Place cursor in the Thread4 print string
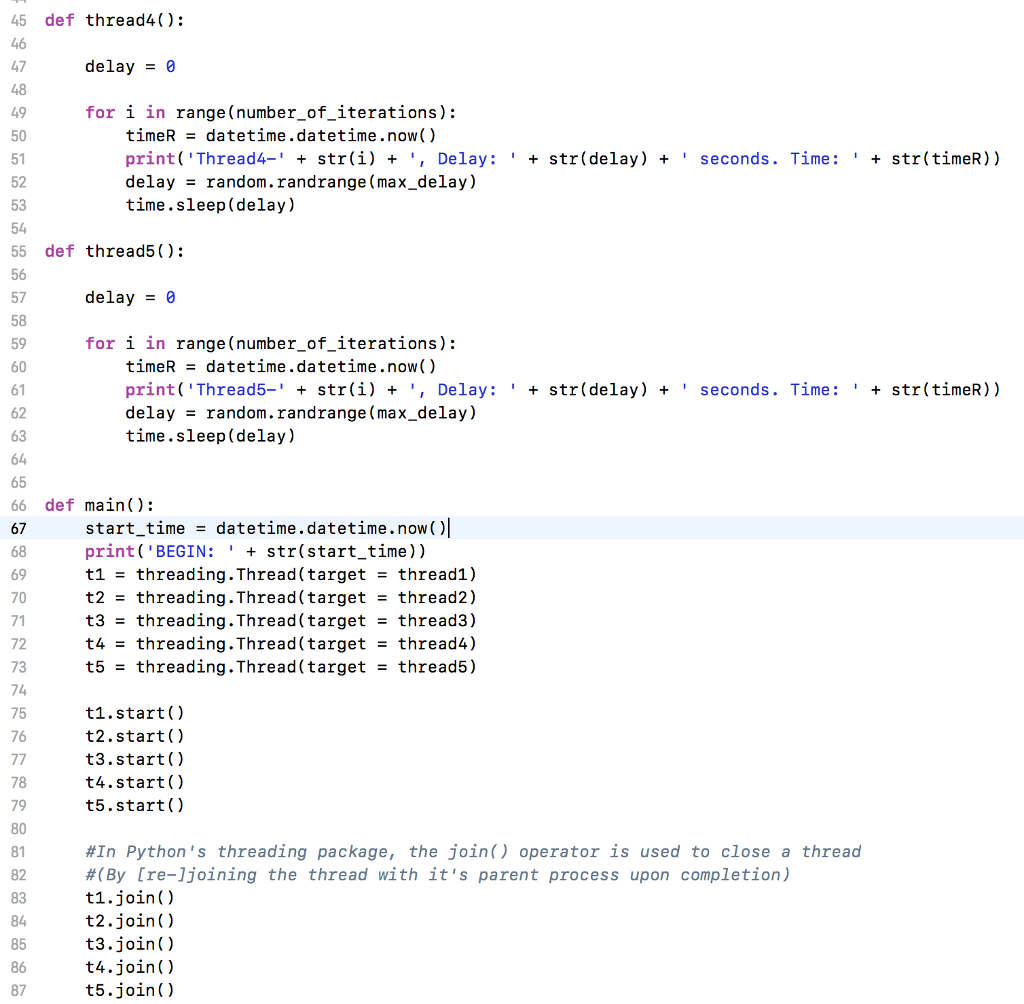 (237, 158)
